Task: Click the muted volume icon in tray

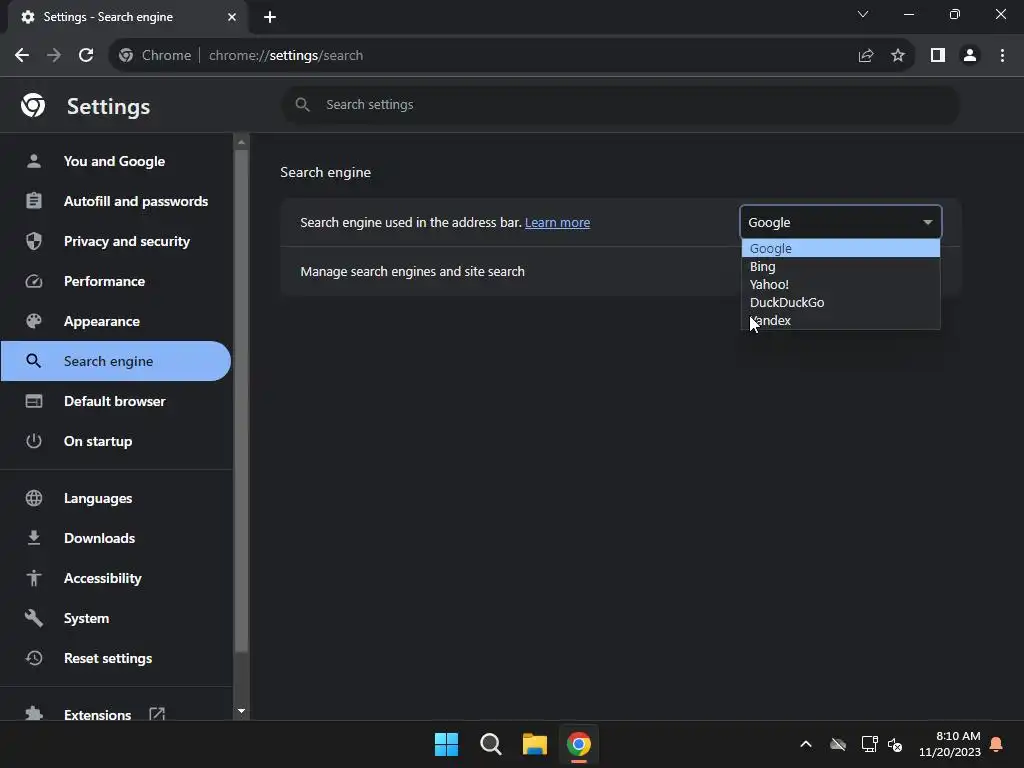Action: pos(895,744)
